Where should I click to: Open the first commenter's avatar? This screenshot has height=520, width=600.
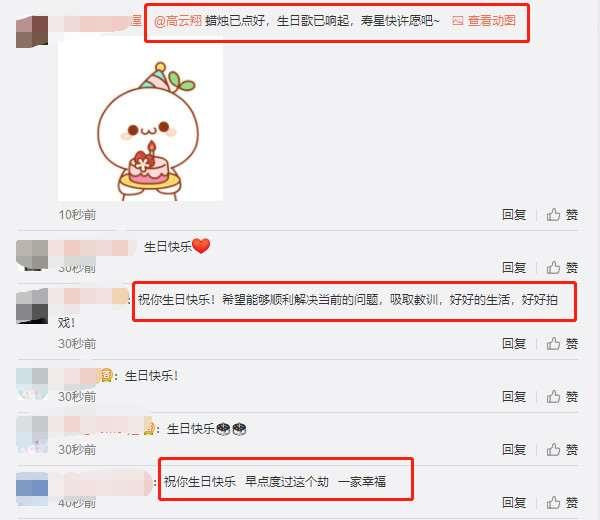pos(32,32)
